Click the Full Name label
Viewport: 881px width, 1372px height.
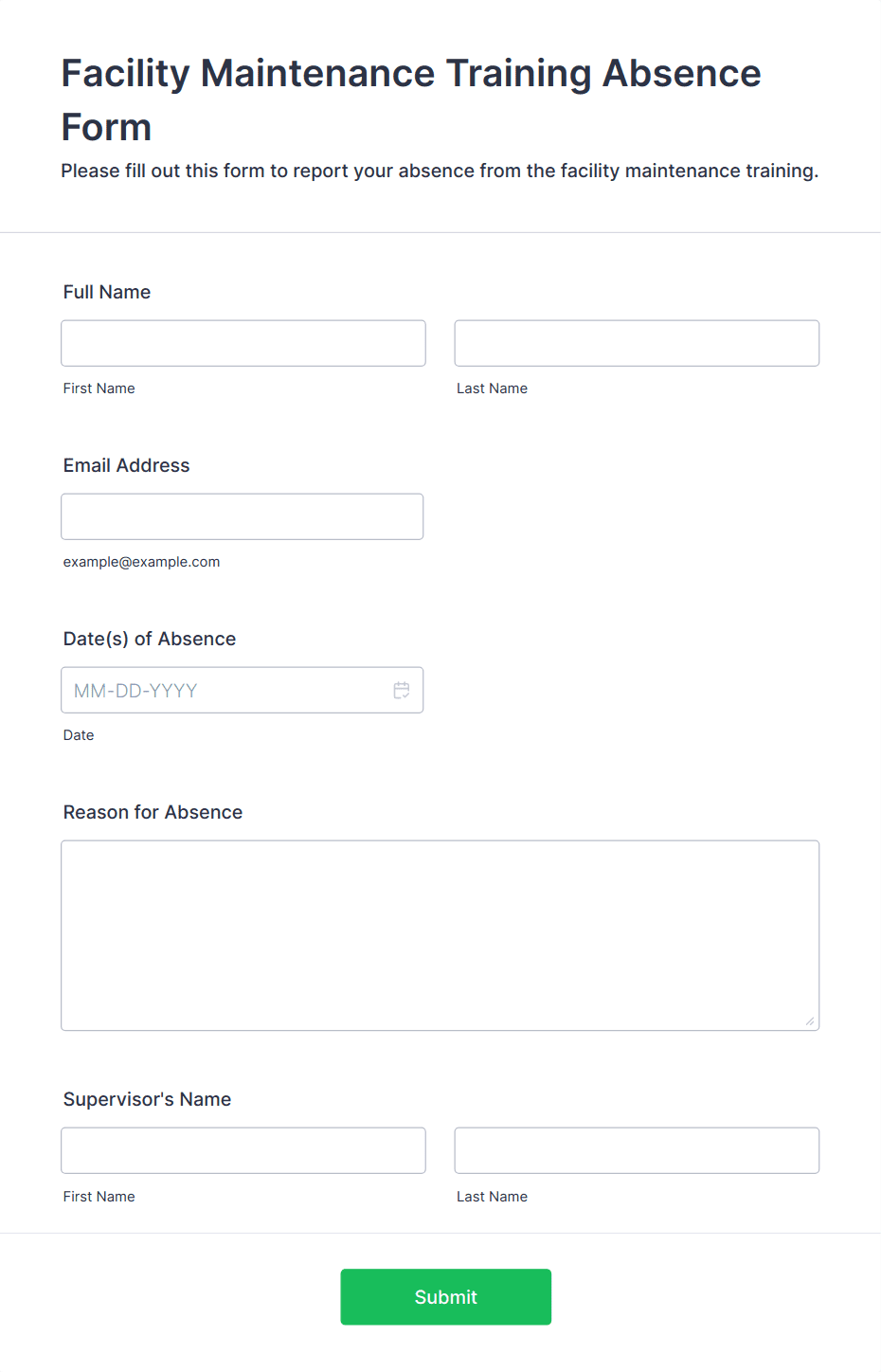pos(107,292)
